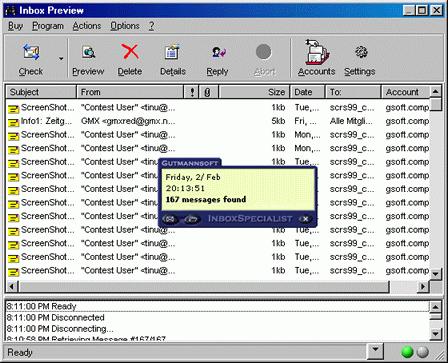Viewport: 448px width, 363px height.
Task: Sort by the Subject column header
Action: [x=41, y=92]
